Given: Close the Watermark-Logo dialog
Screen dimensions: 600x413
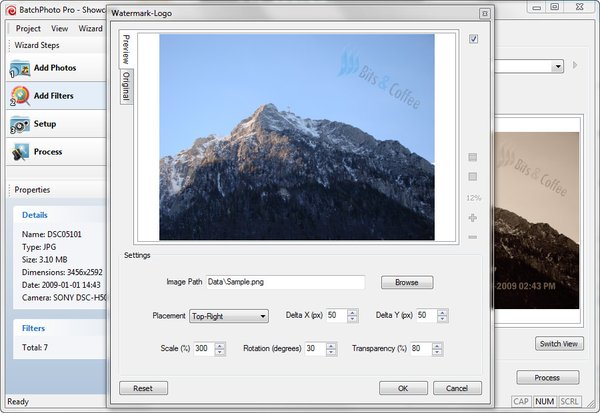Looking at the screenshot, I should click(485, 14).
